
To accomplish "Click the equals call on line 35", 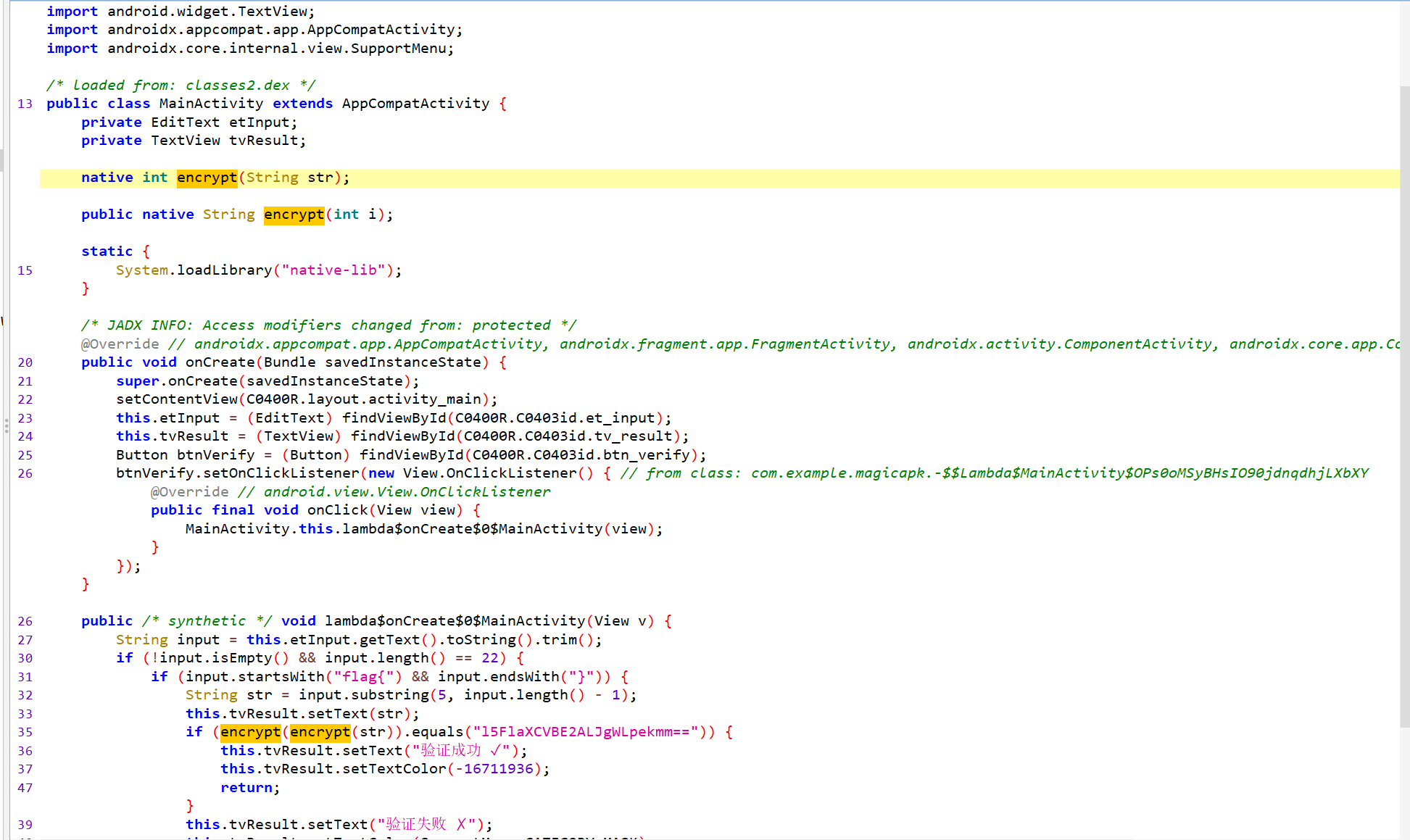I will coord(438,732).
